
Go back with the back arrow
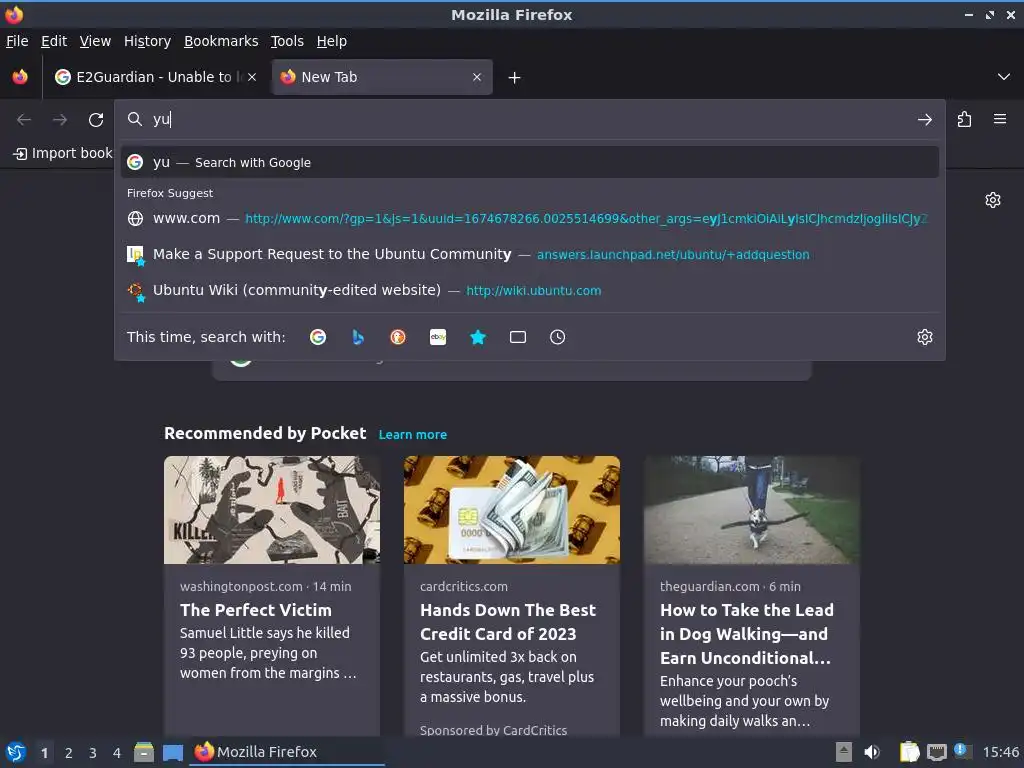click(x=24, y=120)
